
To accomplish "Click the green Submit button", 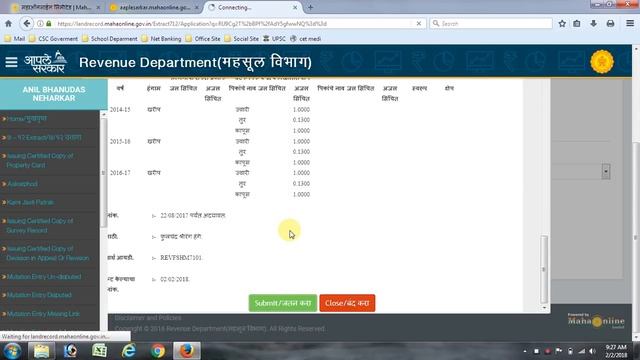I will tap(282, 303).
